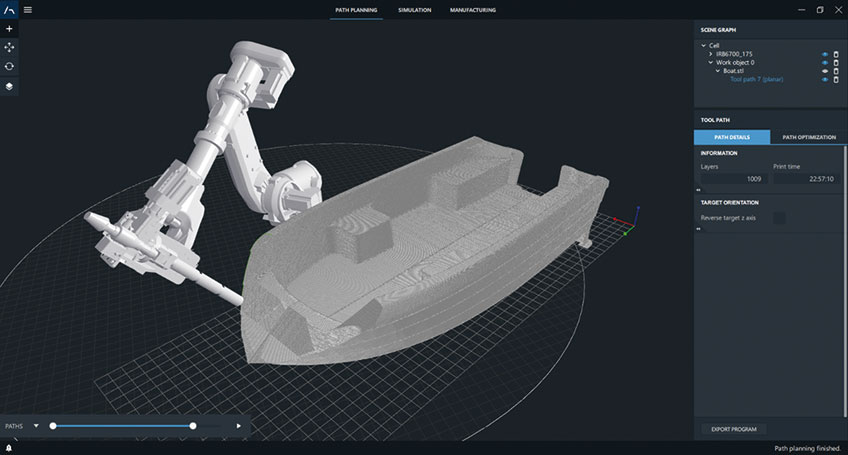The width and height of the screenshot is (848, 455).
Task: Delete Boat.stl using its trash icon
Action: click(836, 71)
